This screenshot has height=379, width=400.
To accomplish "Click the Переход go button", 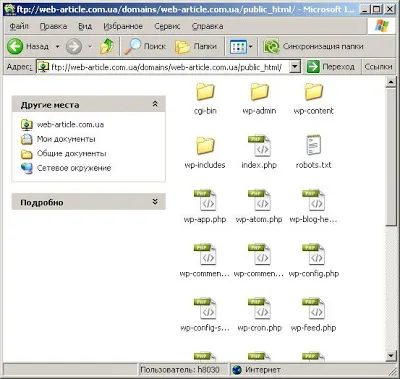I will click(331, 67).
